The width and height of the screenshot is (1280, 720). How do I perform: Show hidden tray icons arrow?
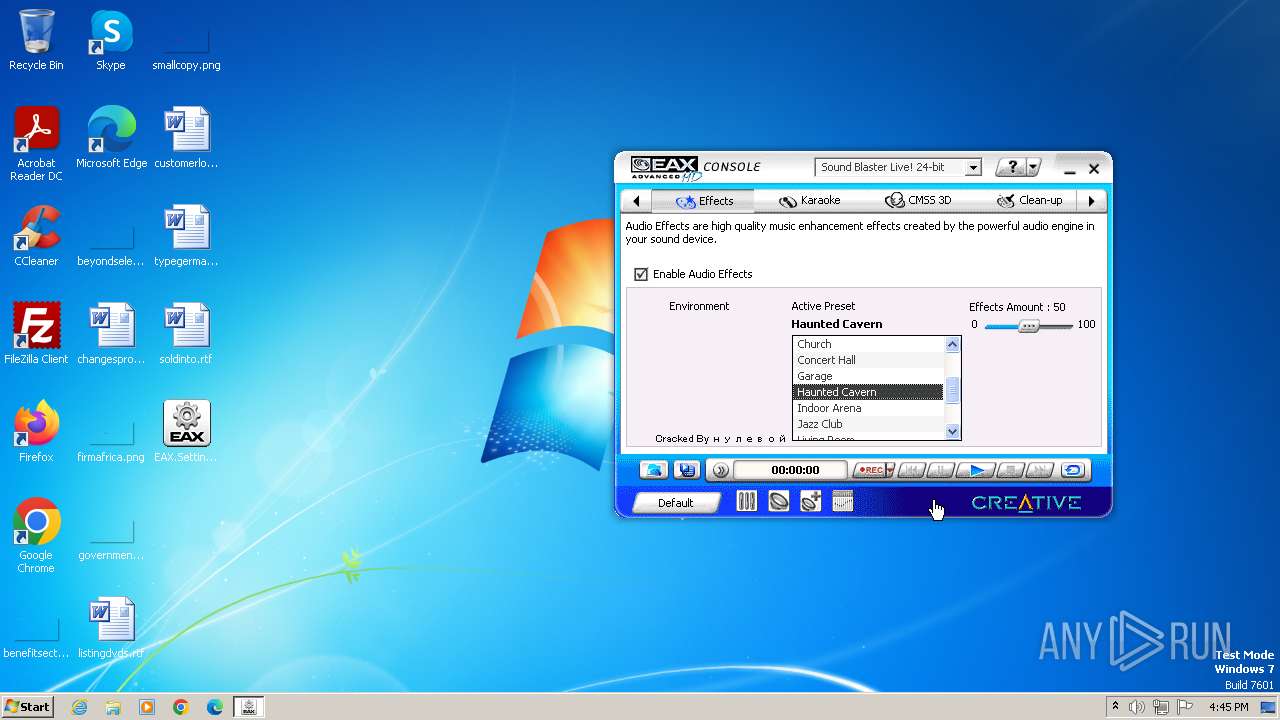(x=1115, y=707)
